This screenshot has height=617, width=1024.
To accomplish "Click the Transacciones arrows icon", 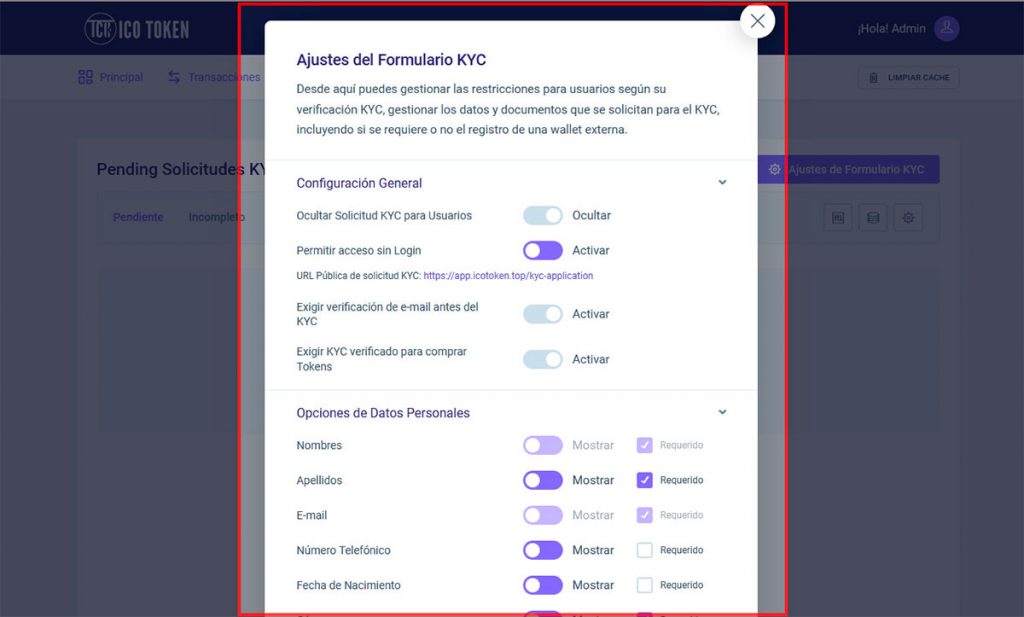I will (x=173, y=77).
